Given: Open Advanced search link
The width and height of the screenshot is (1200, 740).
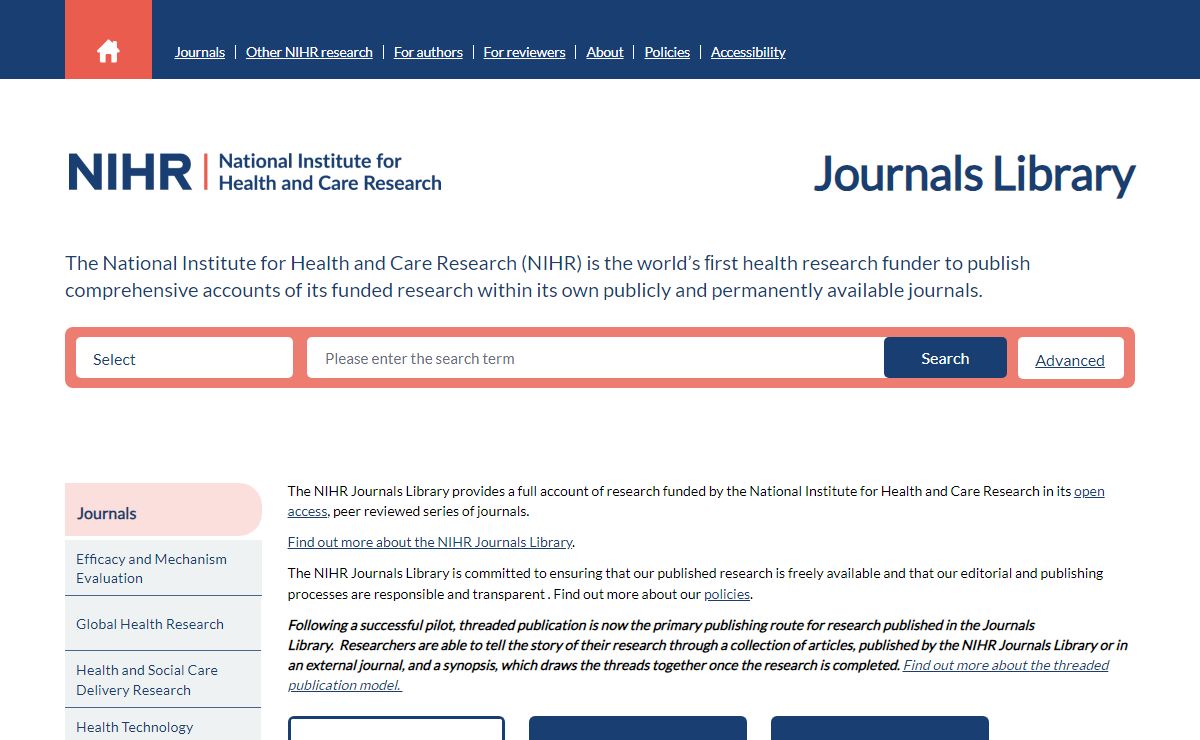Looking at the screenshot, I should click(x=1070, y=359).
